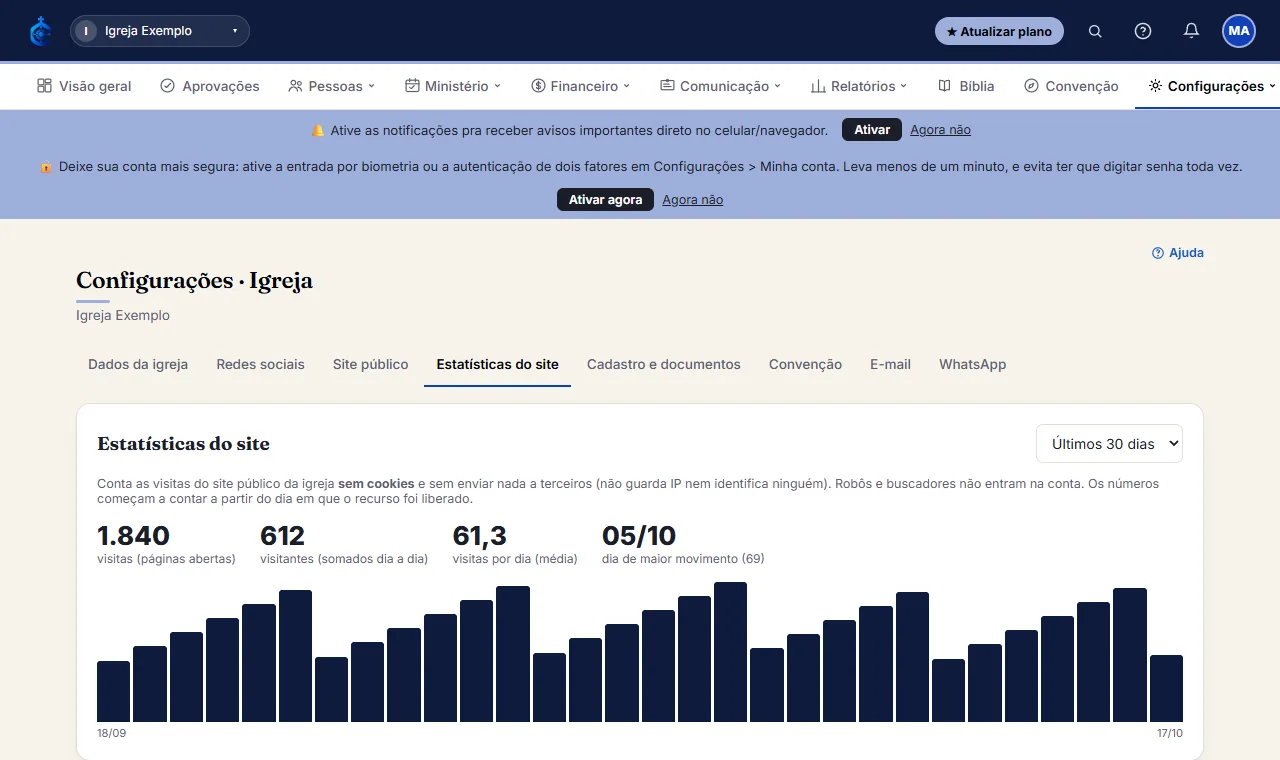The width and height of the screenshot is (1280, 760).
Task: Click the Financeiro dollar icon
Action: (538, 86)
